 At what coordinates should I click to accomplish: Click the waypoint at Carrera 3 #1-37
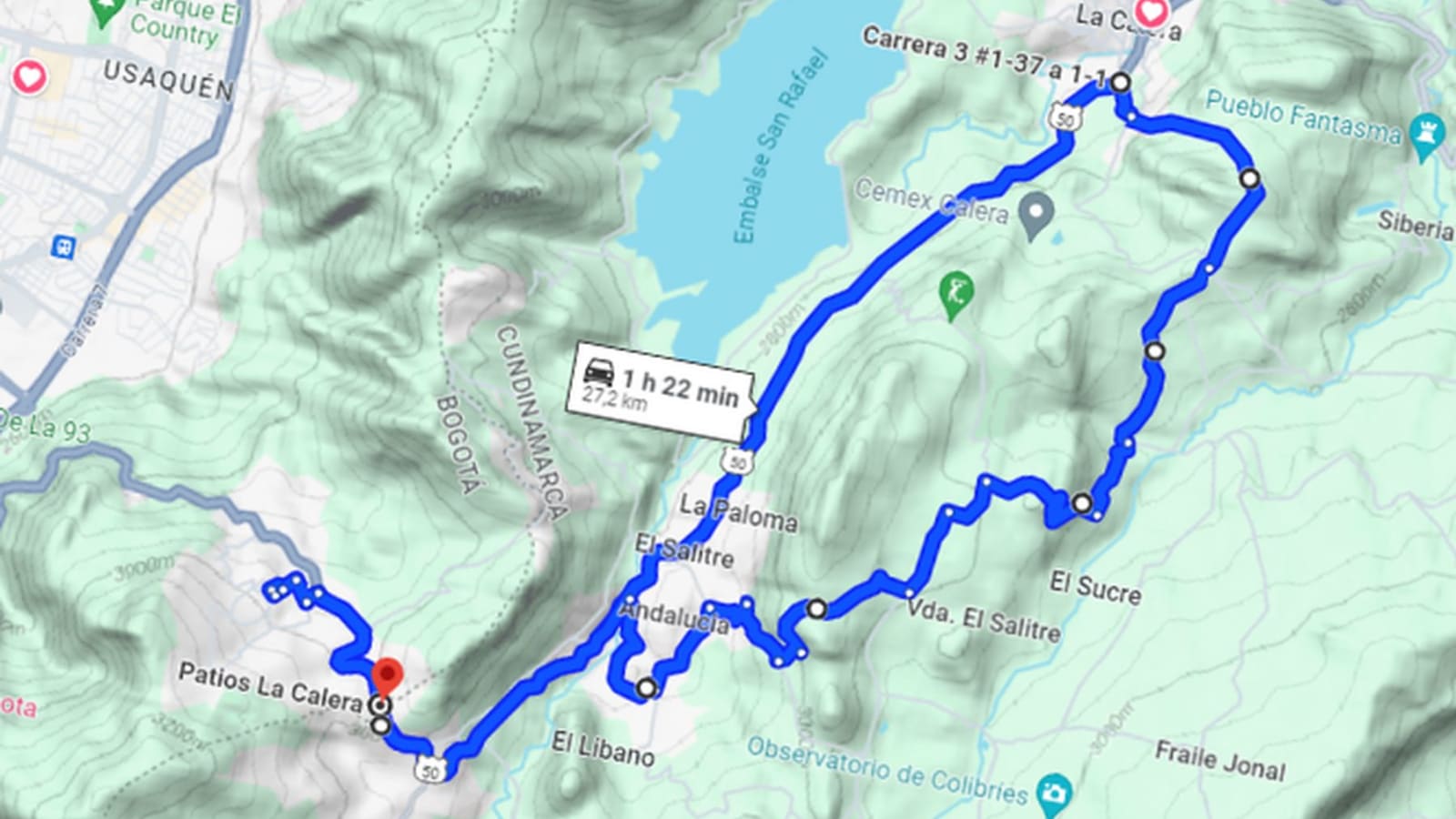click(1120, 83)
